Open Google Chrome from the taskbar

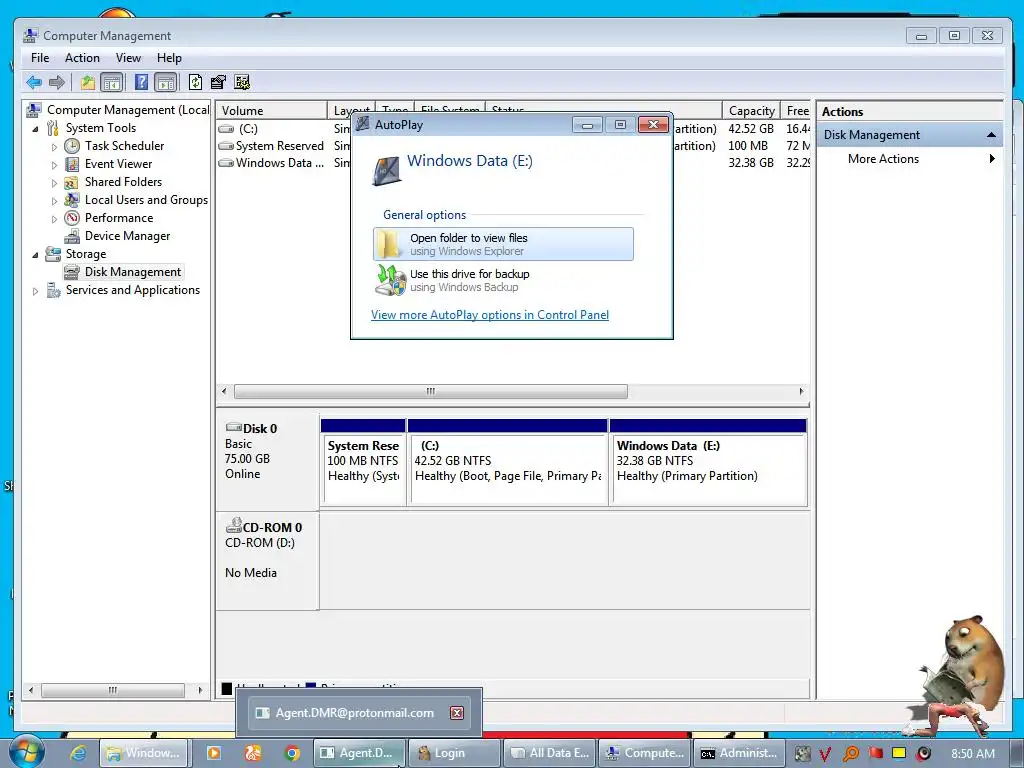292,753
